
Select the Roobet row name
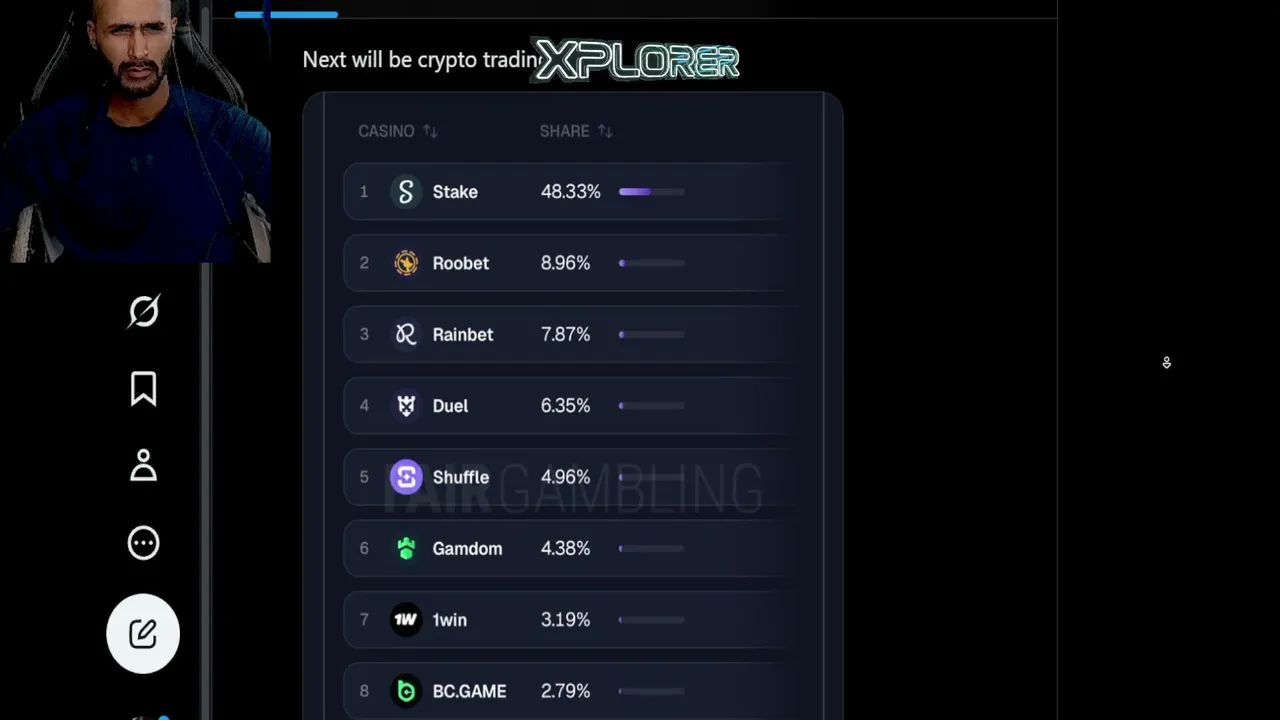pos(461,263)
